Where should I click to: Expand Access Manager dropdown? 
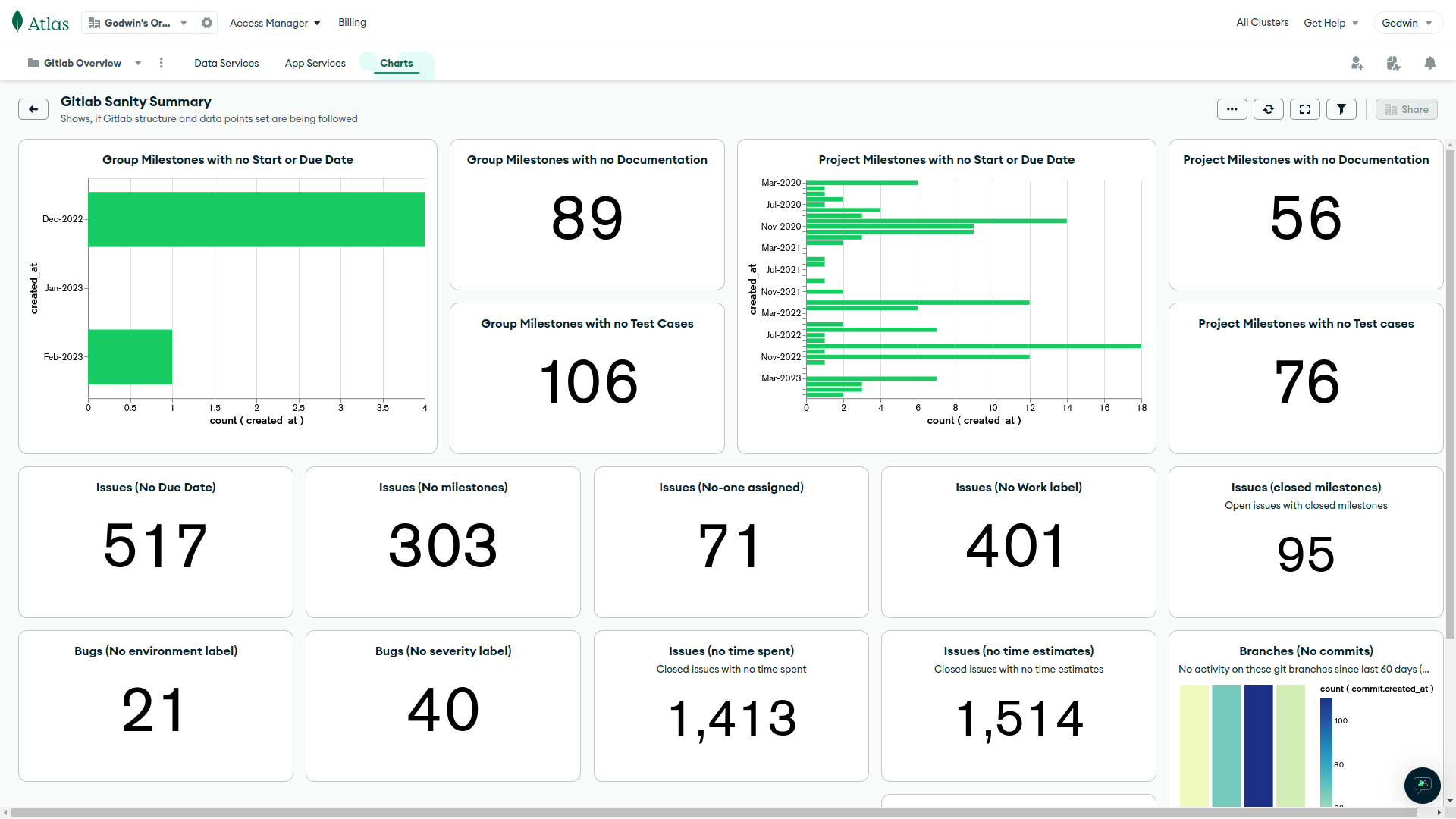pos(275,23)
